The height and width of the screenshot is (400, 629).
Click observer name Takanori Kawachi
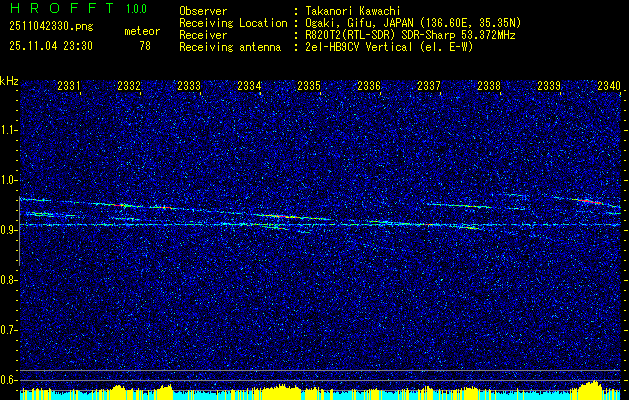click(x=353, y=11)
